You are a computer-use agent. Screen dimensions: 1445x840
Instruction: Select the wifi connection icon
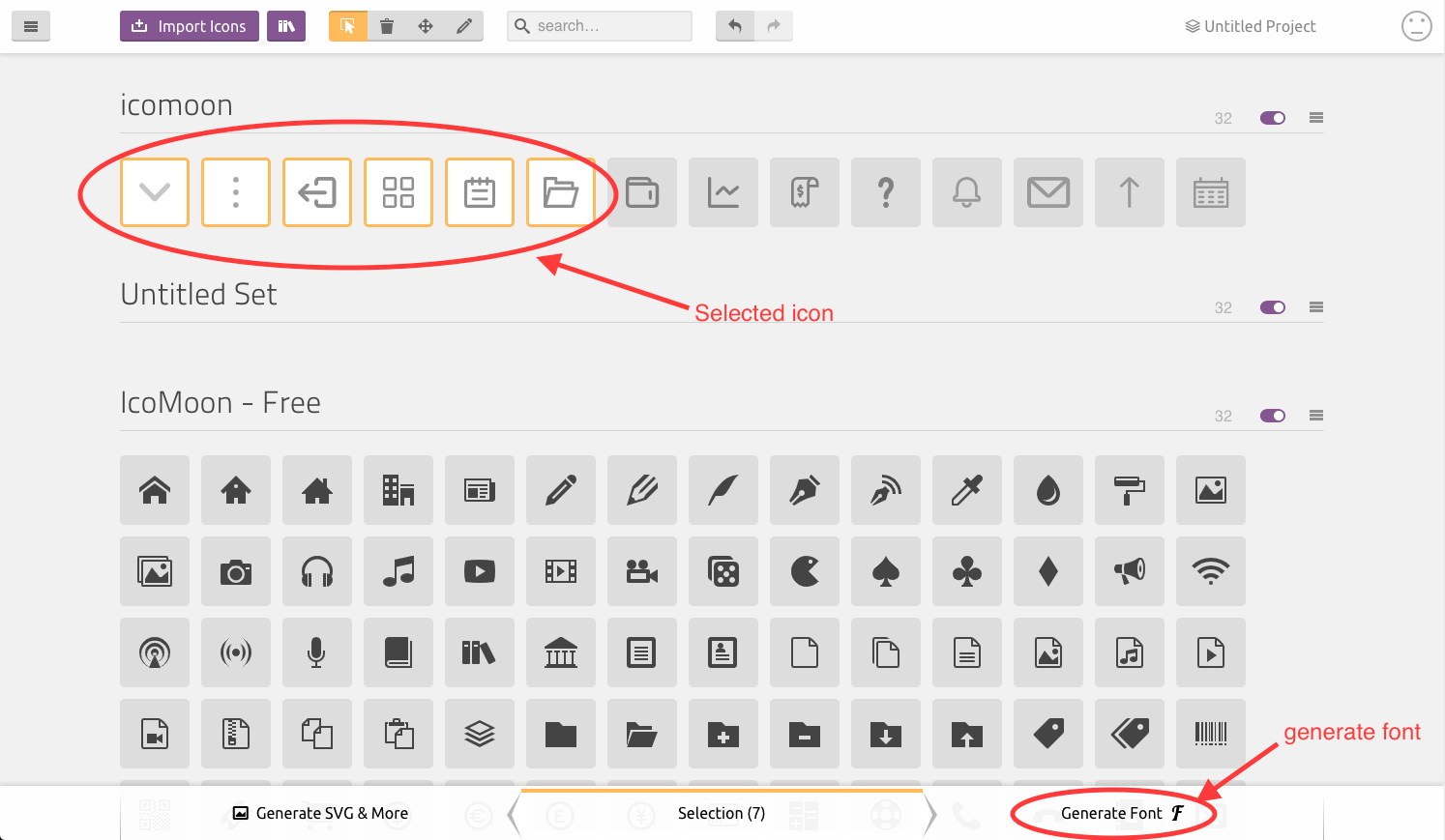pos(1211,571)
